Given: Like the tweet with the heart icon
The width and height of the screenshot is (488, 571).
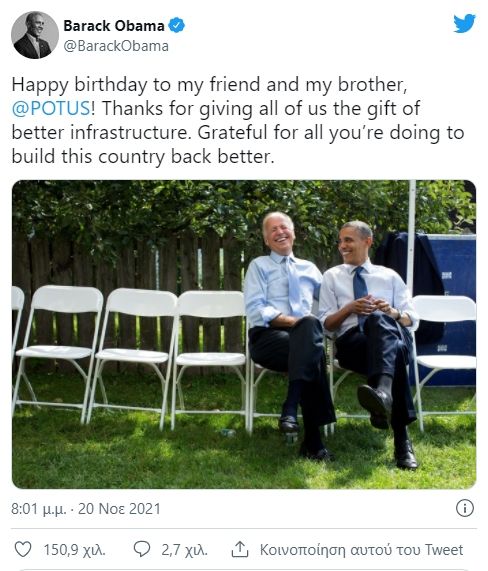Looking at the screenshot, I should point(23,549).
